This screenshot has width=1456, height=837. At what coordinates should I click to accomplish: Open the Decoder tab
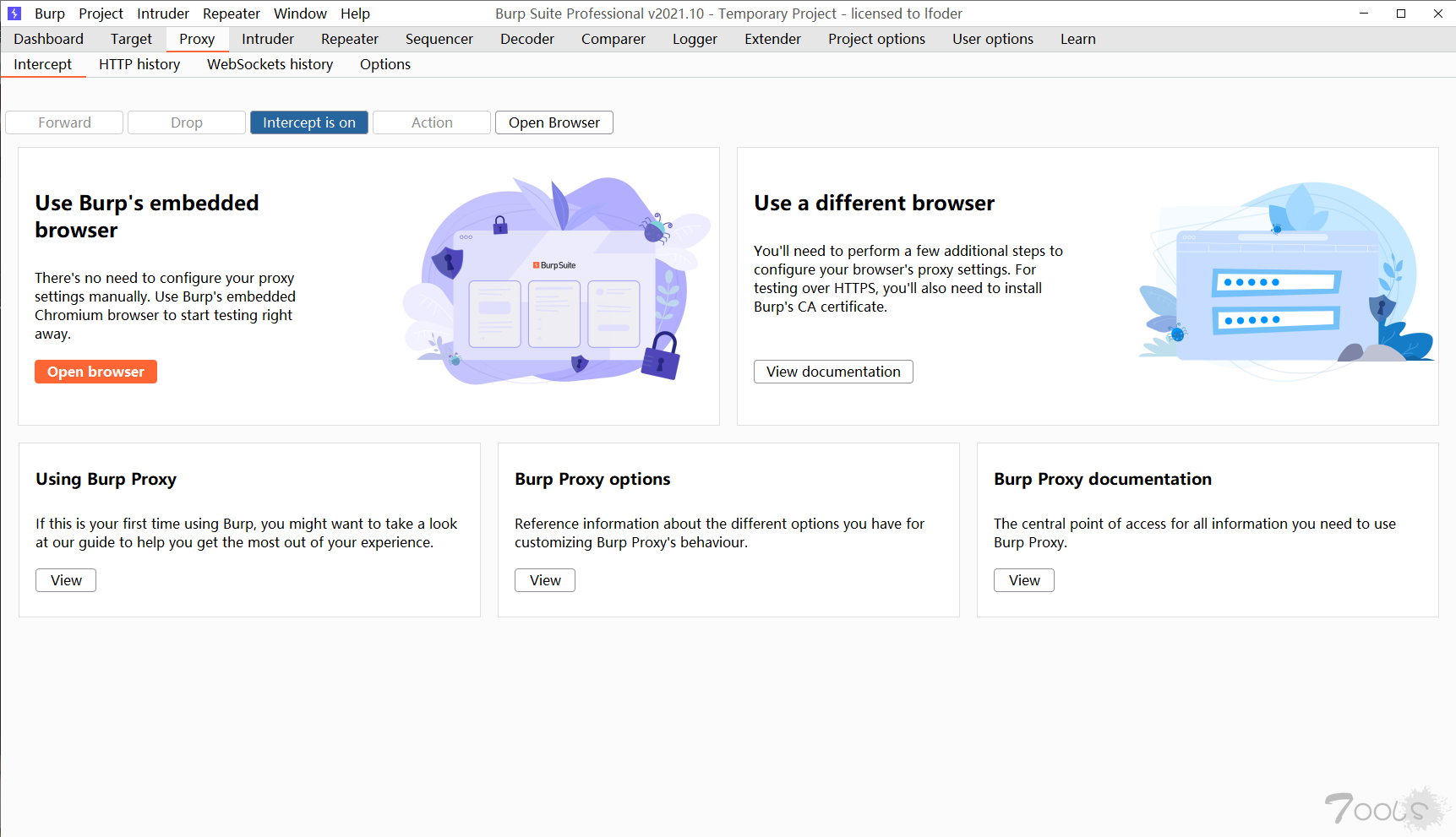tap(527, 39)
